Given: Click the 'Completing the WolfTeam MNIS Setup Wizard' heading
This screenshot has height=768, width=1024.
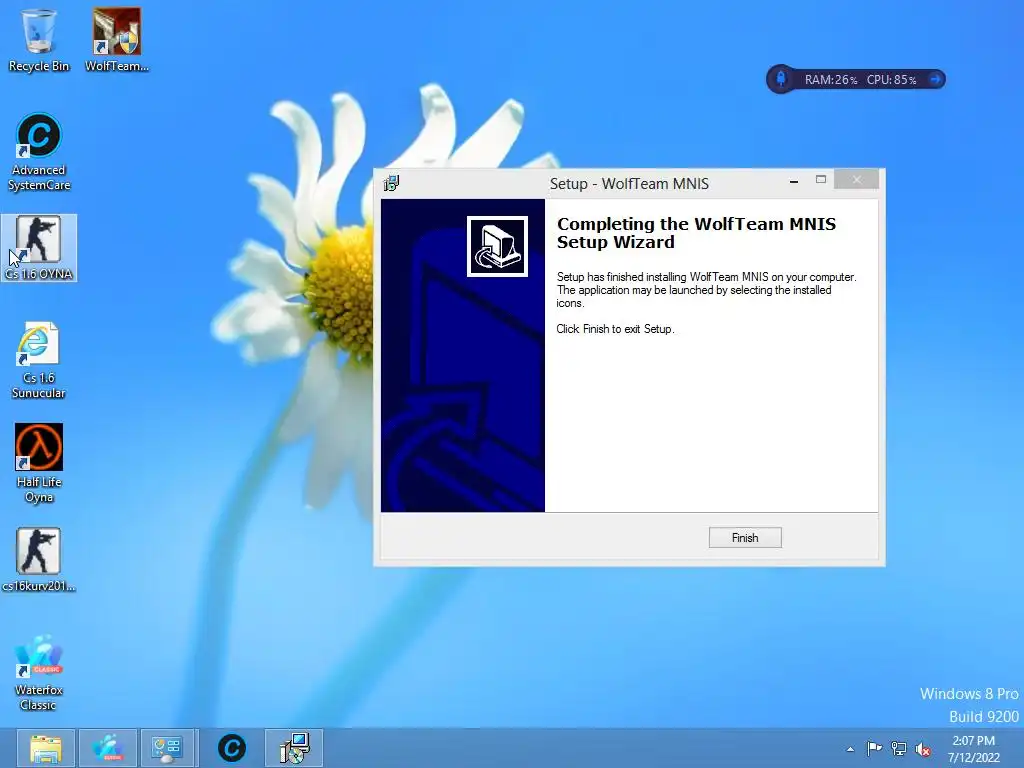Looking at the screenshot, I should tap(696, 233).
